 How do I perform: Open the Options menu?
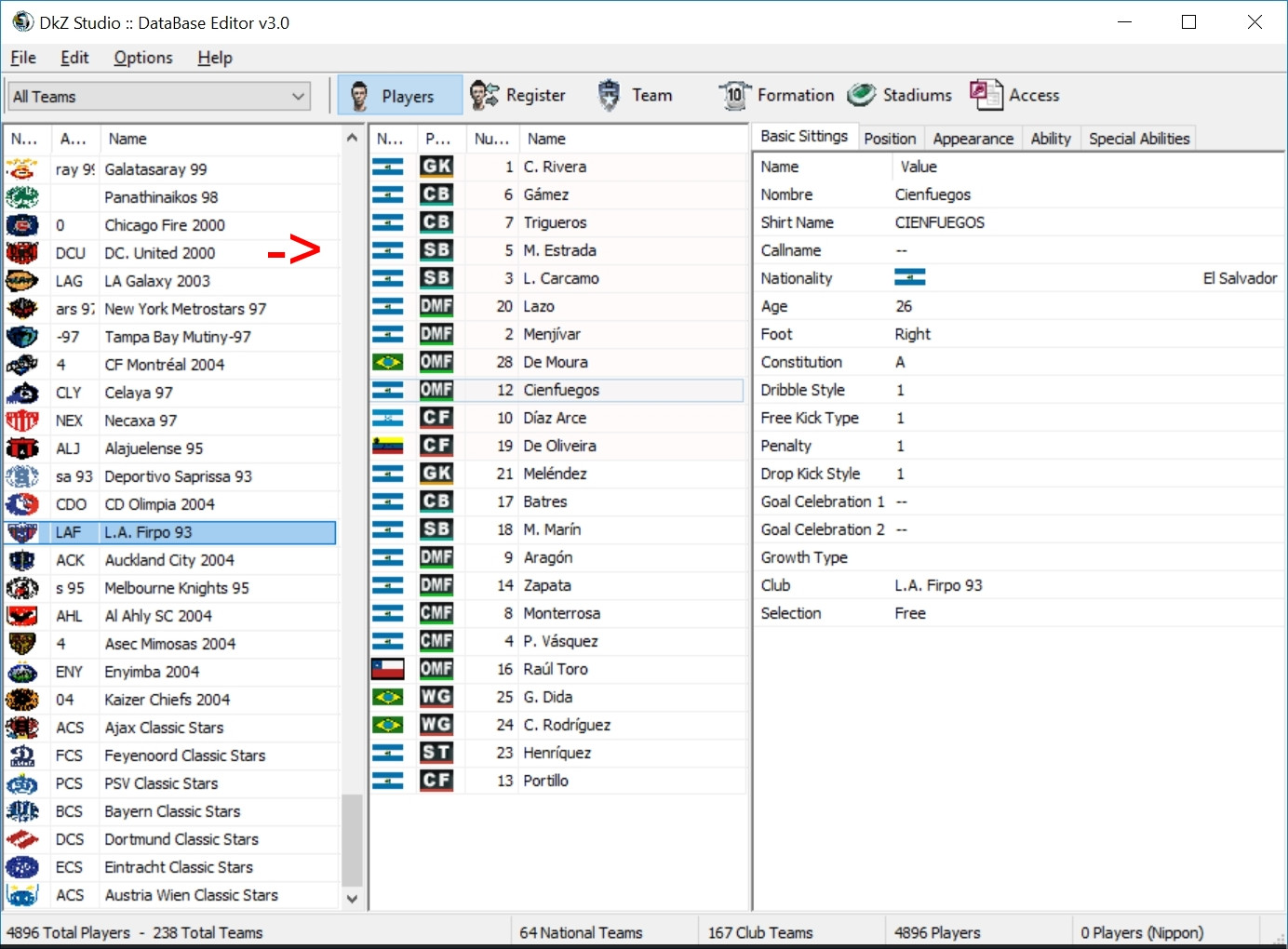pos(143,58)
